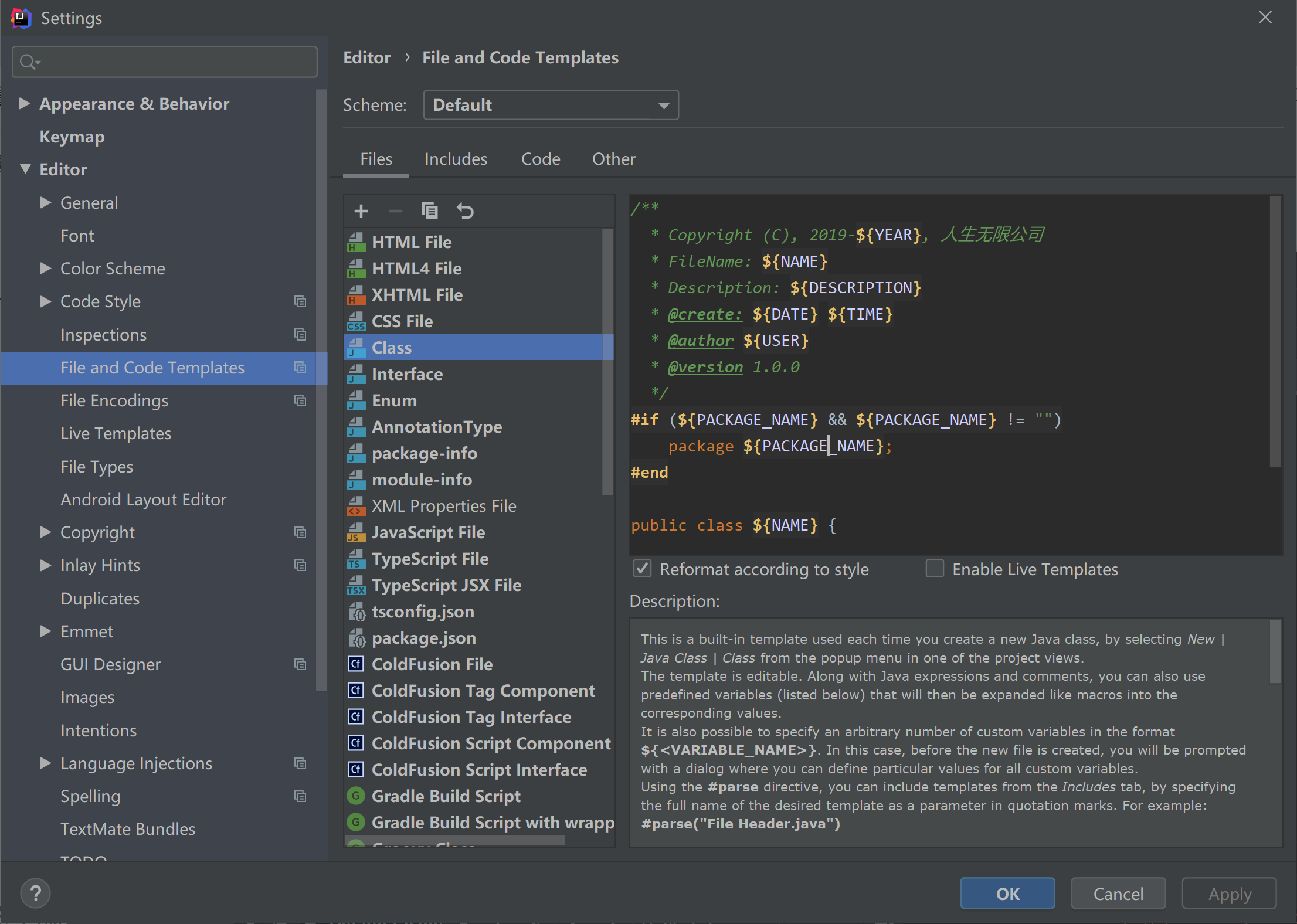The width and height of the screenshot is (1297, 924).
Task: Switch to the Files tab
Action: click(376, 159)
